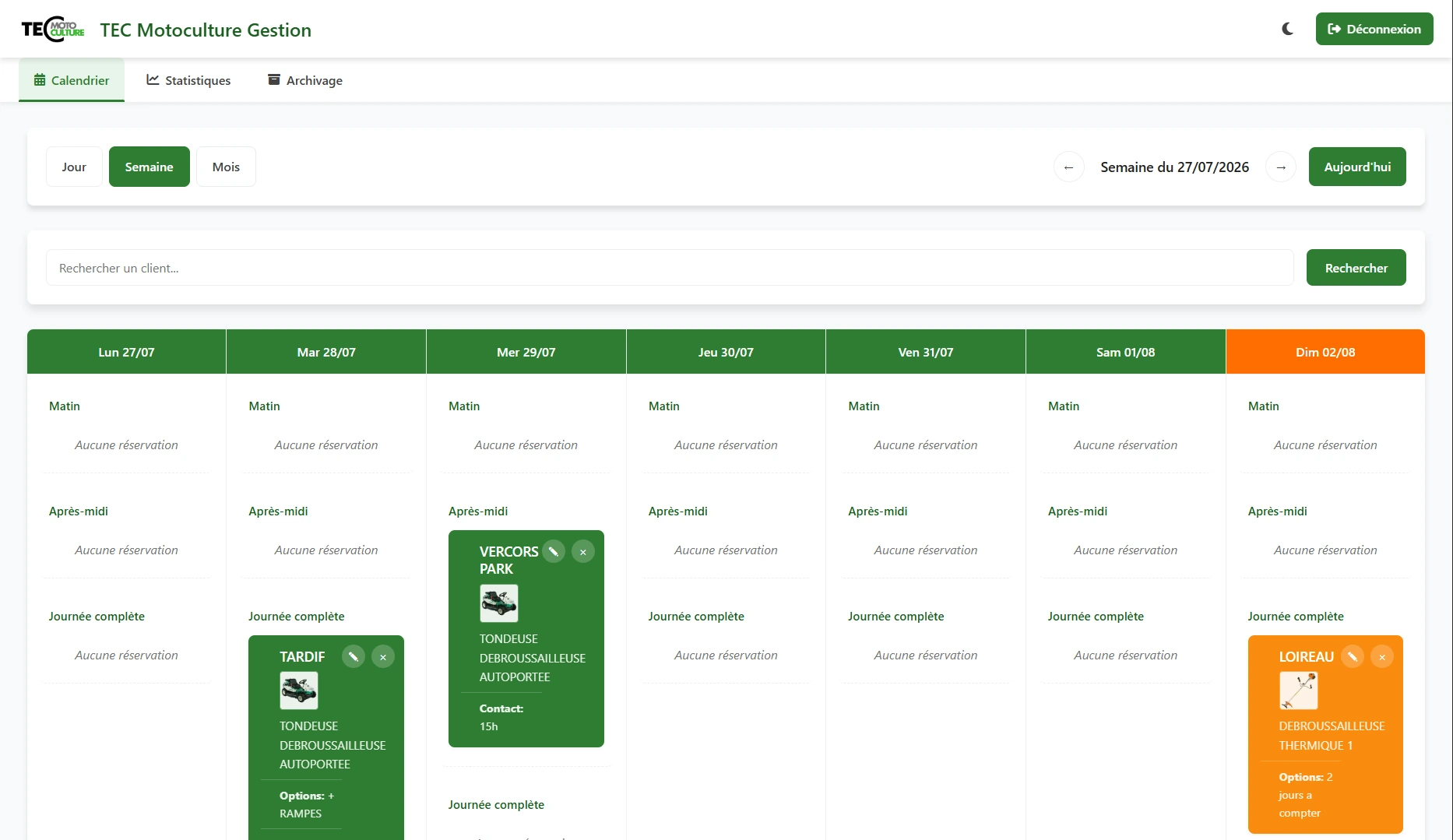Switch to the Statistiques tab
1453x840 pixels.
point(188,80)
